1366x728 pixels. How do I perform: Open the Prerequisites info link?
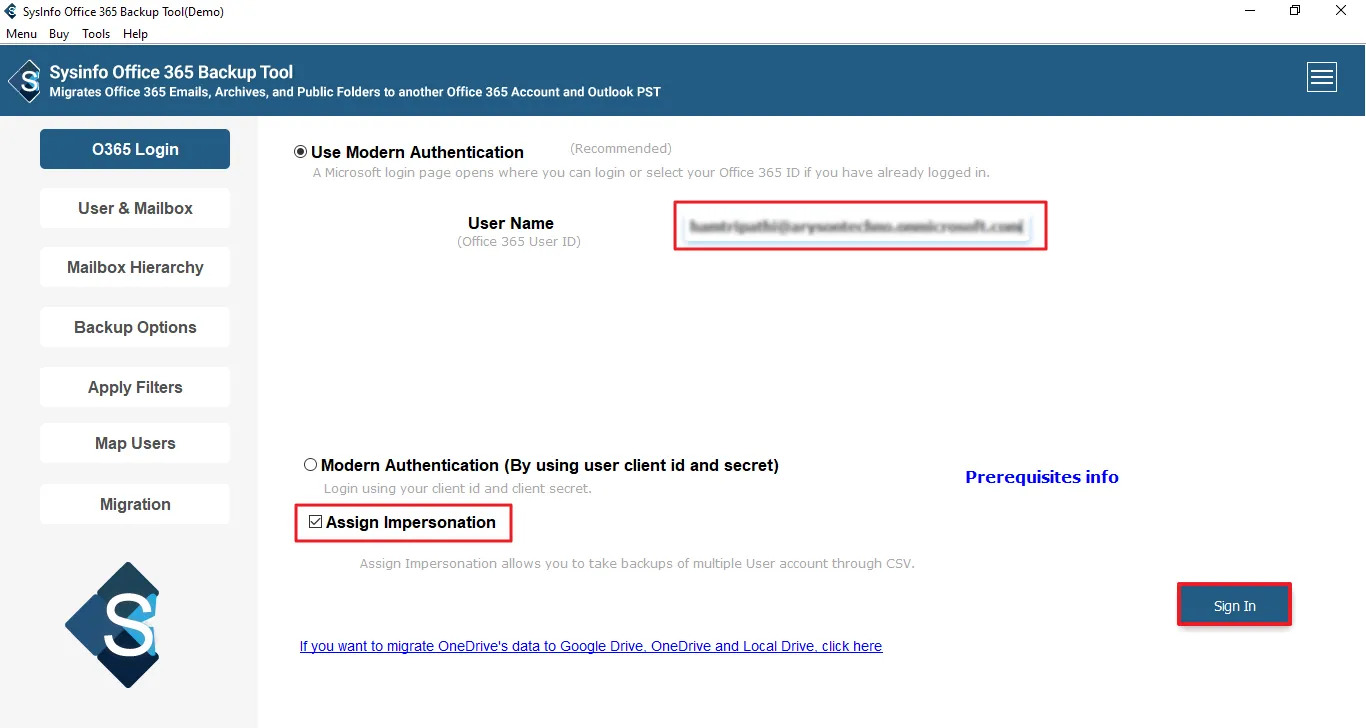(x=1042, y=477)
